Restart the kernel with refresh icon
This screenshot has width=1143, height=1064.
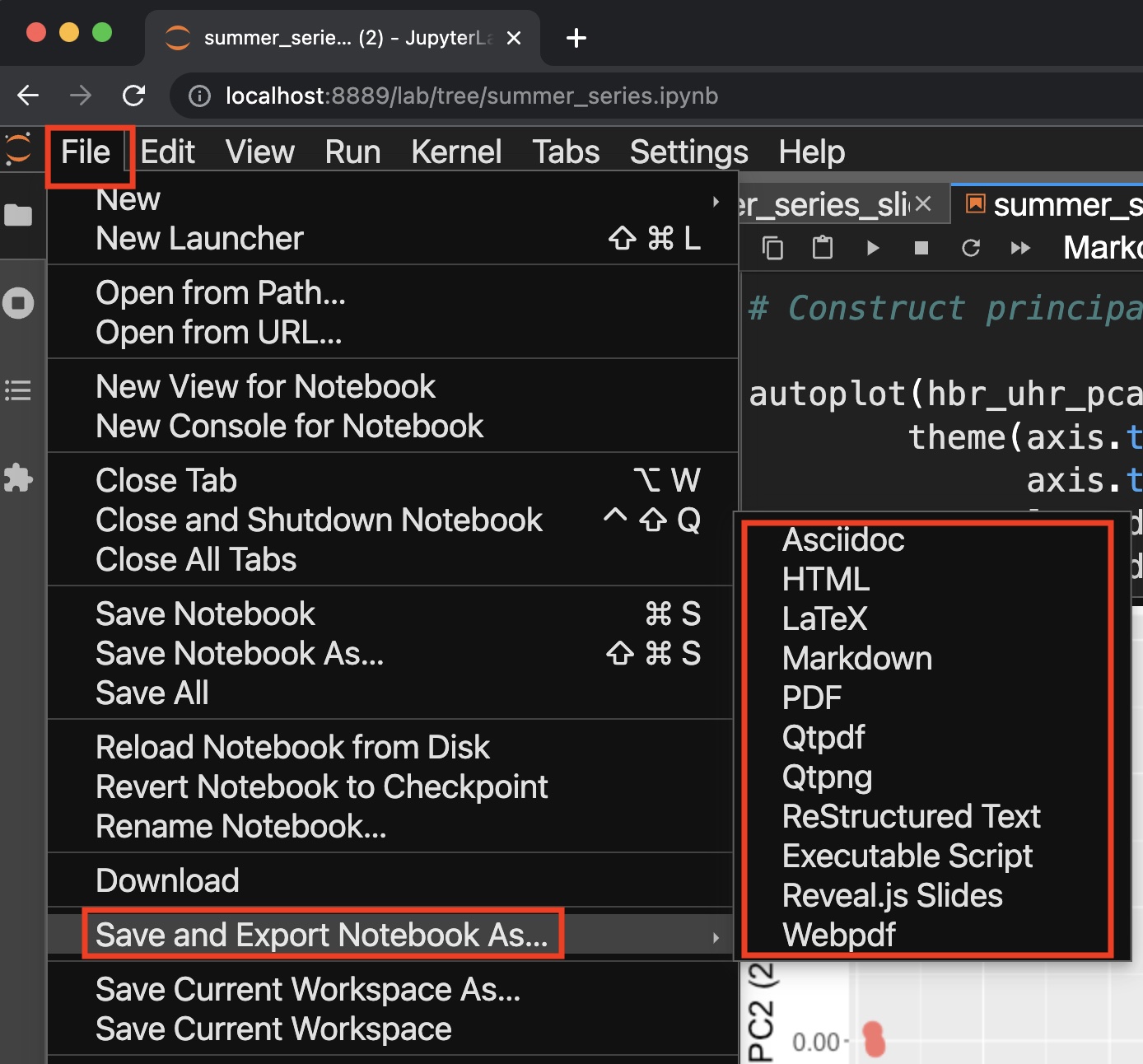[971, 248]
